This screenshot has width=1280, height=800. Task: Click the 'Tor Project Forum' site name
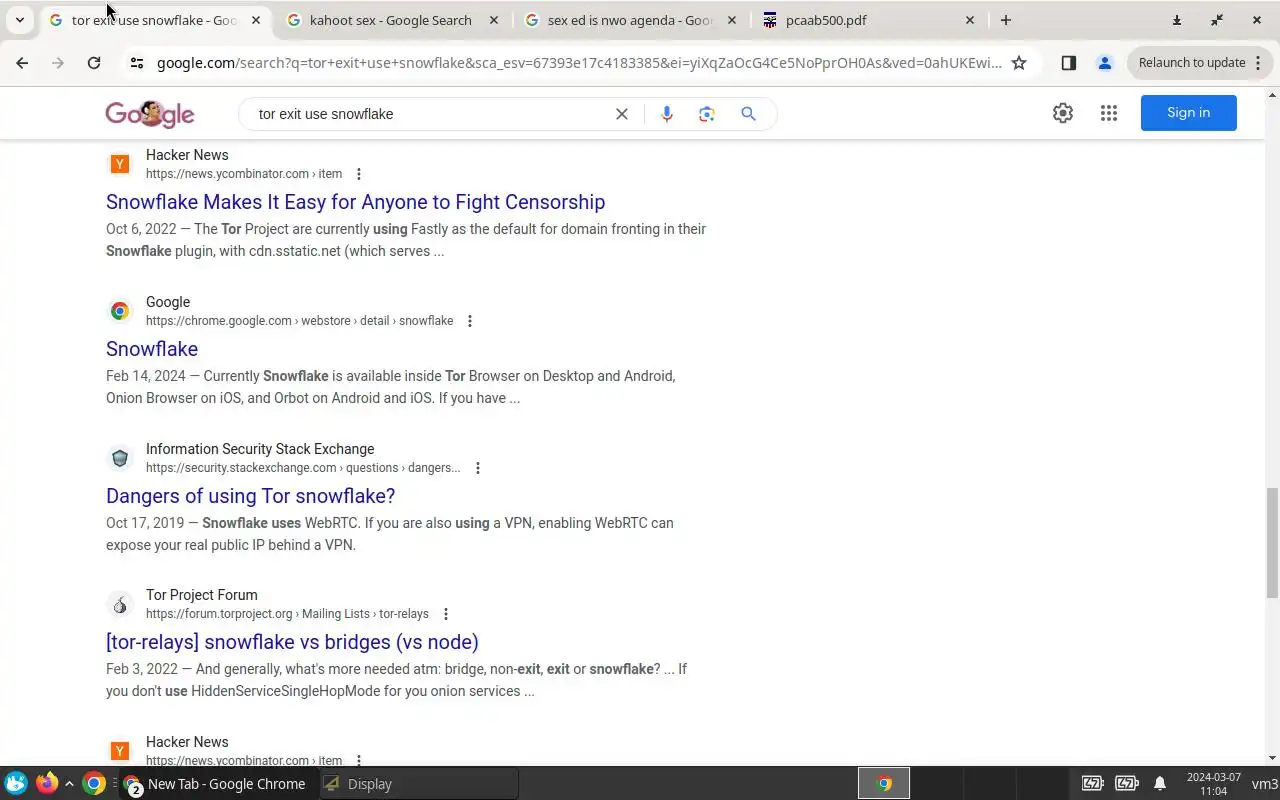point(202,595)
